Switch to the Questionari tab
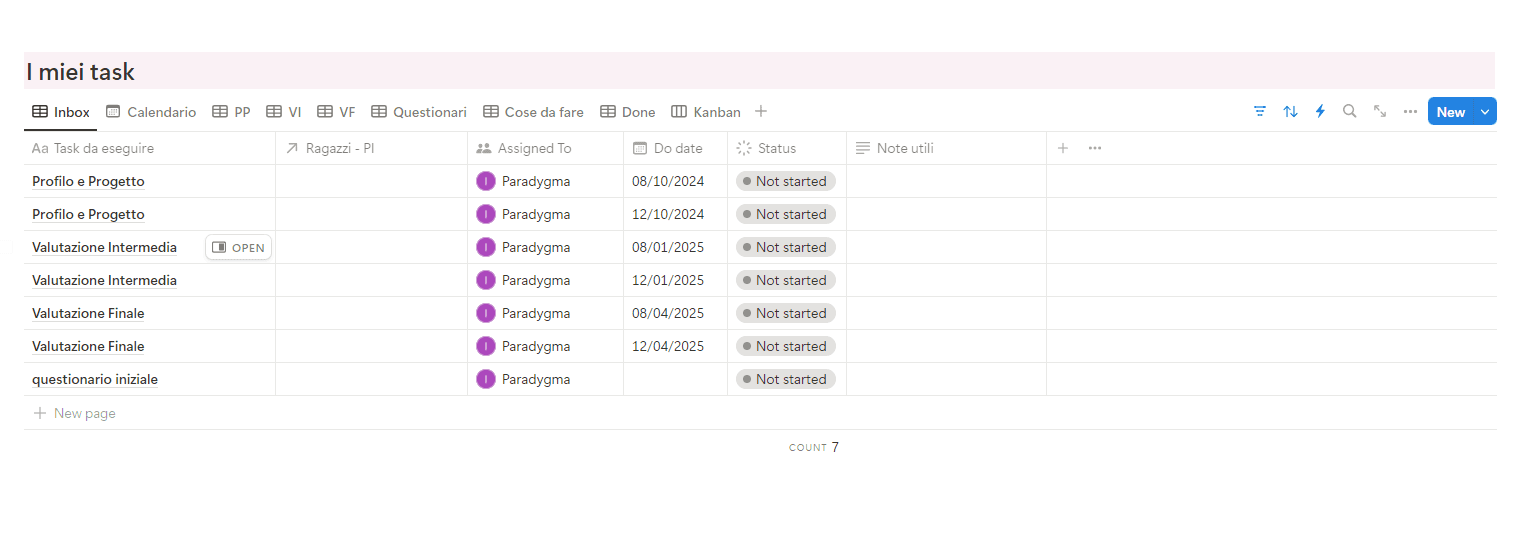The image size is (1519, 554). click(419, 112)
